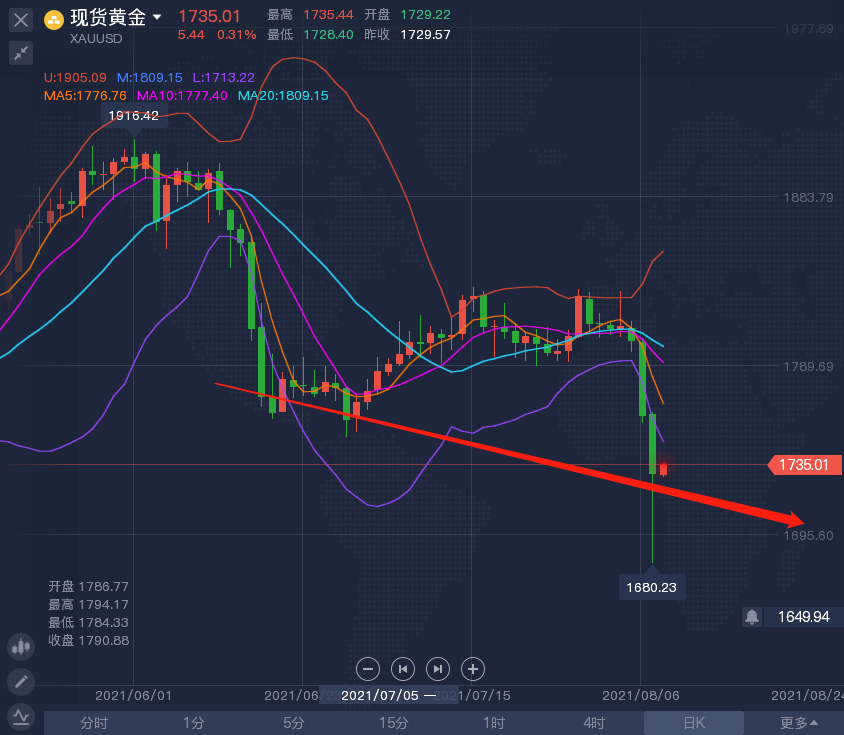Zoom in chart with plus button
This screenshot has height=735, width=844.
473,669
